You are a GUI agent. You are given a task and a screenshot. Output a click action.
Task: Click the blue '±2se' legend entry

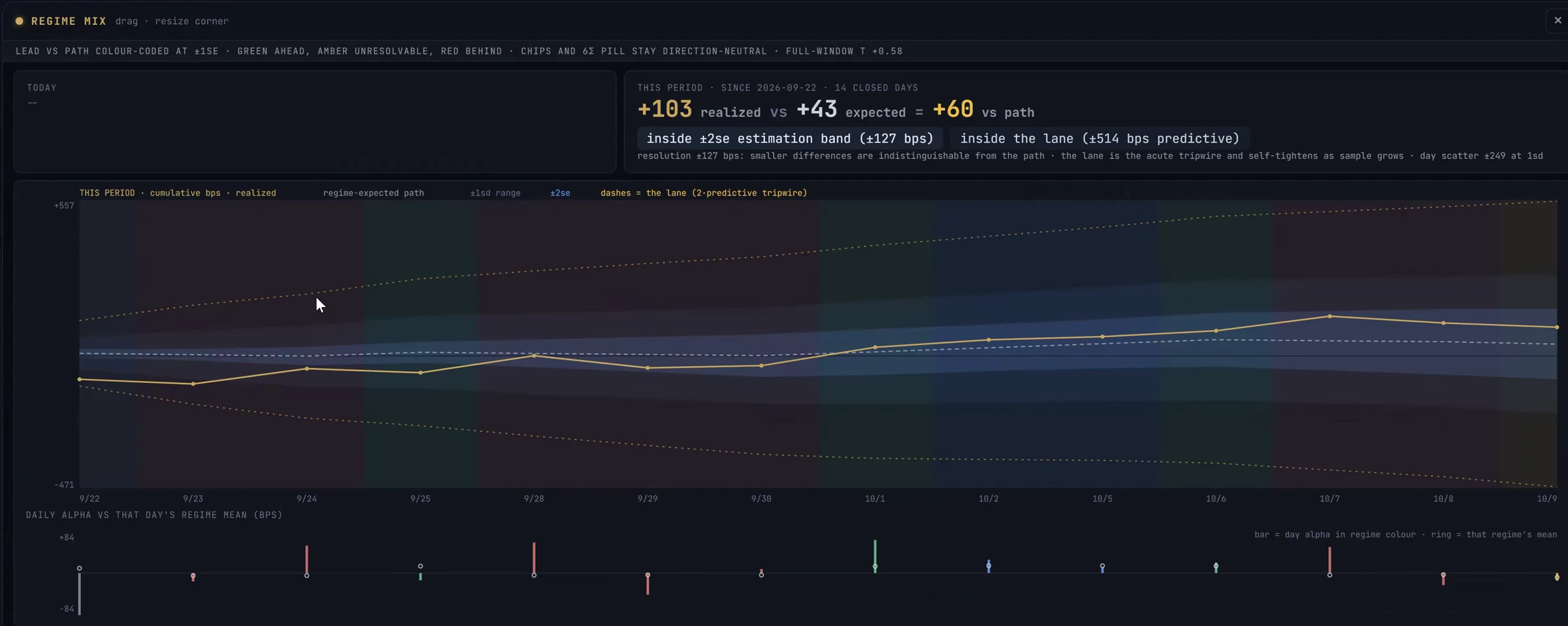click(x=560, y=193)
